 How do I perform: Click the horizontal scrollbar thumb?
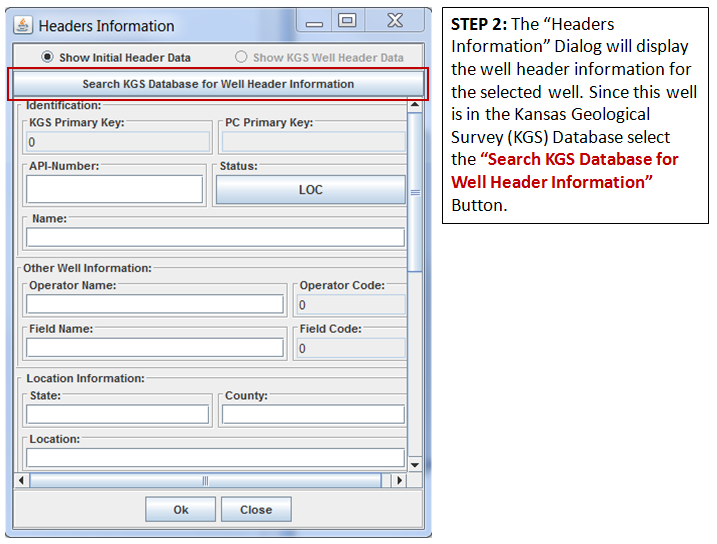205,480
